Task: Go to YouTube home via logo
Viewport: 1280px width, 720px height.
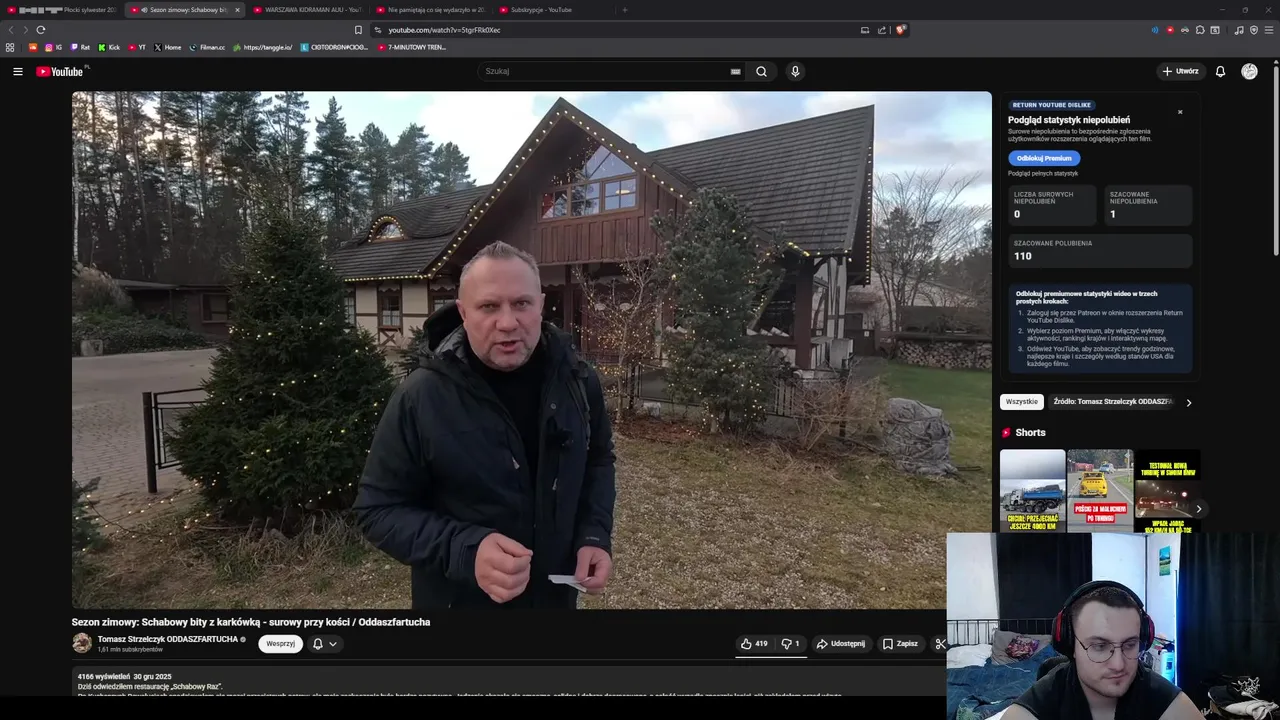Action: pyautogui.click(x=62, y=71)
